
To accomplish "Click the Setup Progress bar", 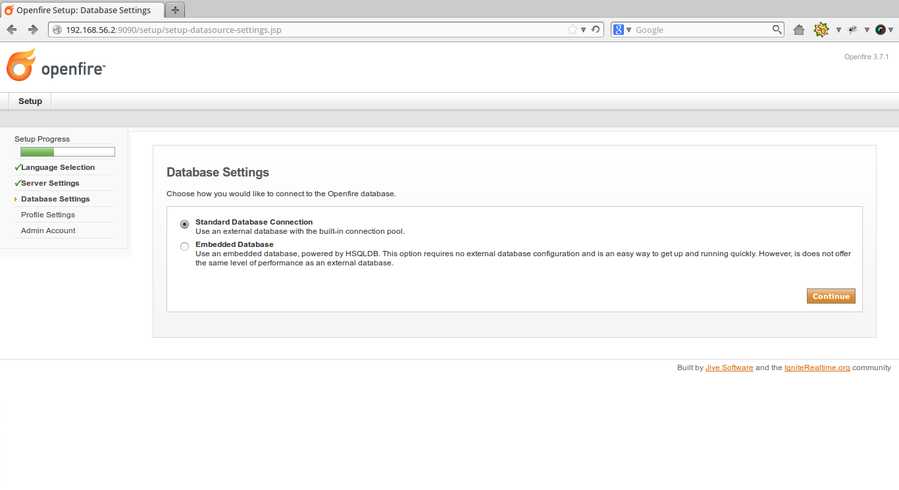I will tap(68, 152).
